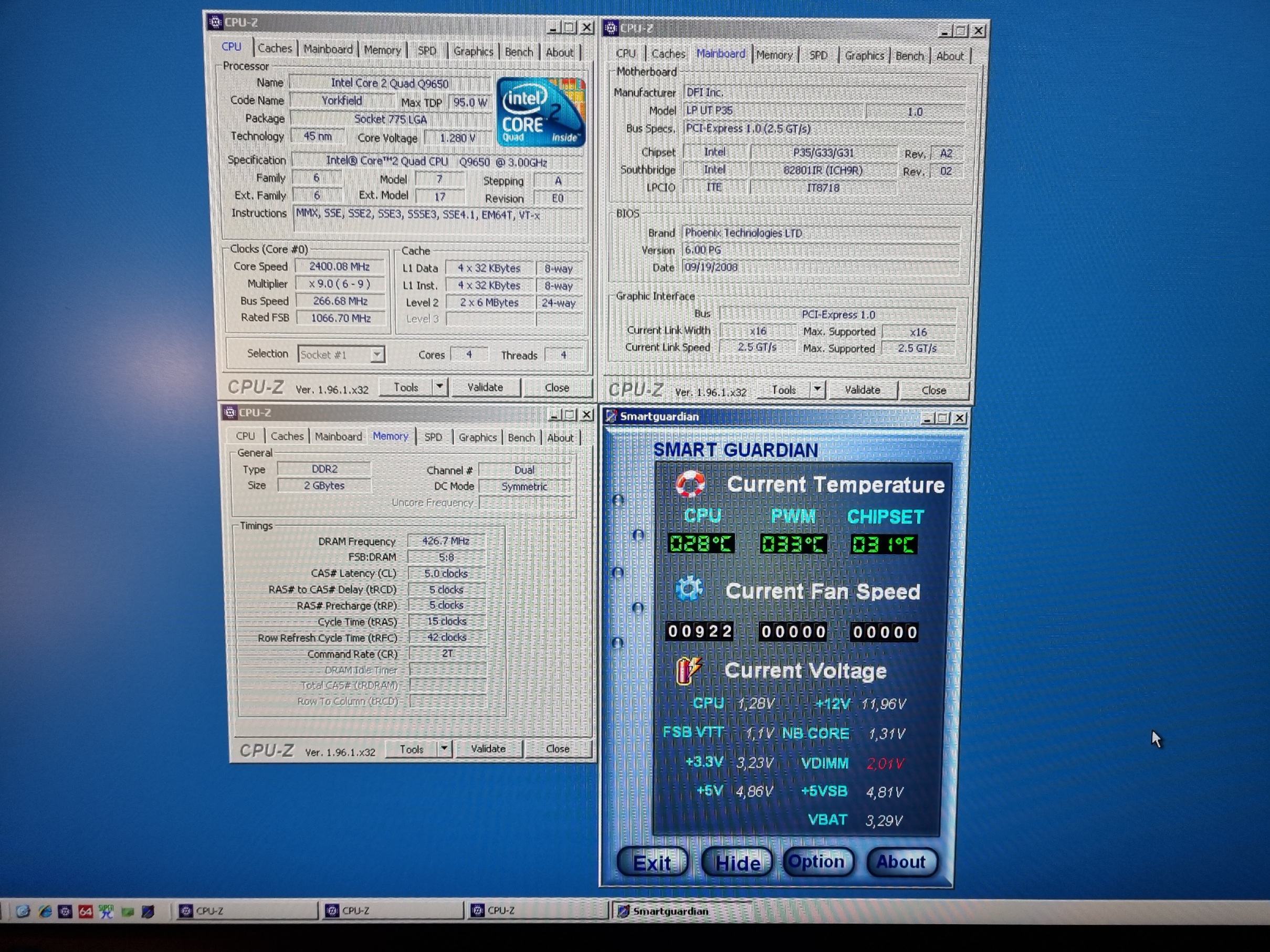This screenshot has height=952, width=1270.
Task: Click Validate button in processor window
Action: click(485, 387)
